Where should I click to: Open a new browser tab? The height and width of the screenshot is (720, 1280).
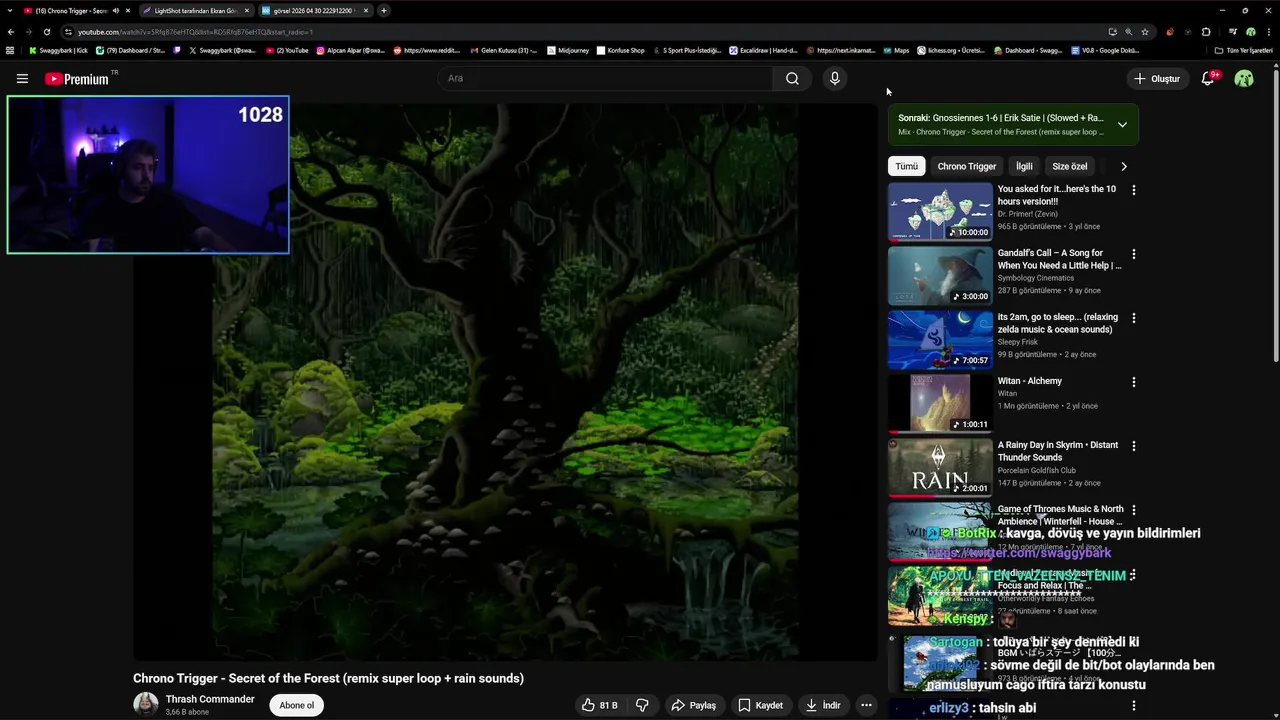click(x=384, y=11)
